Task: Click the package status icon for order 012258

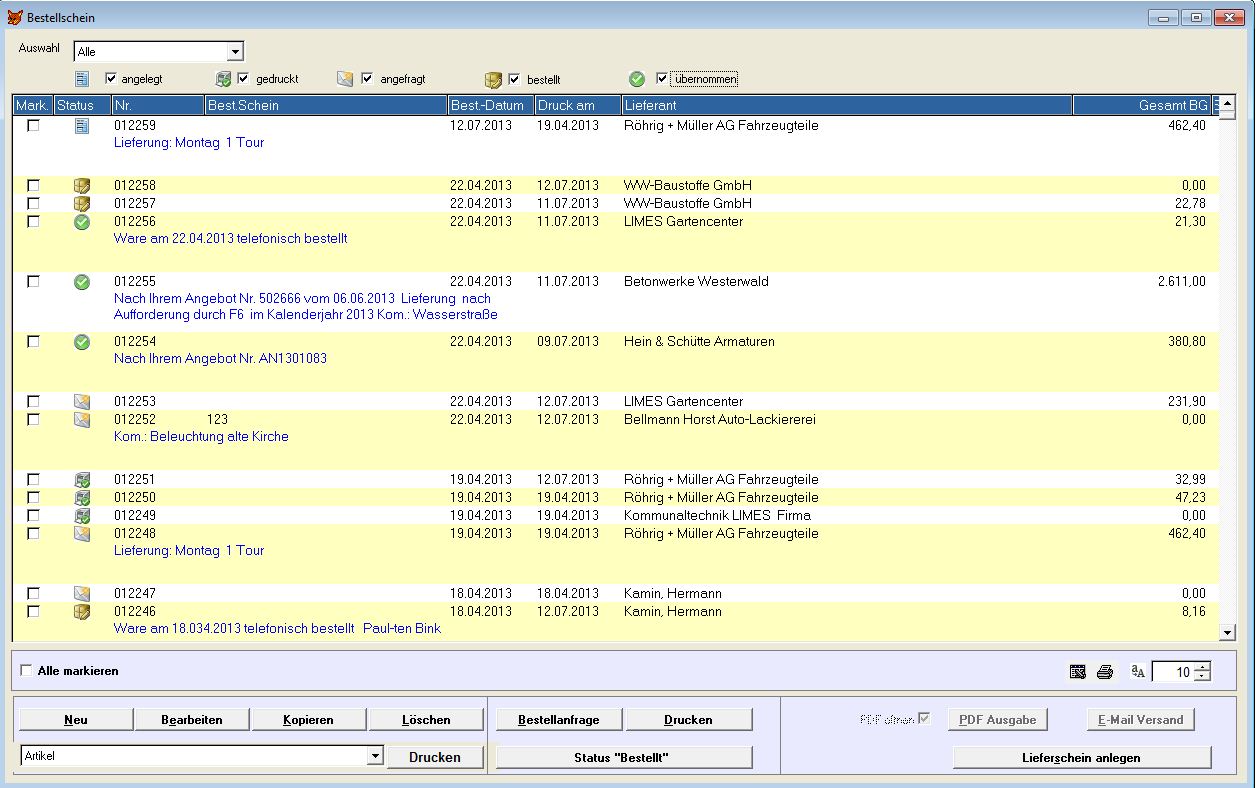Action: (x=82, y=186)
